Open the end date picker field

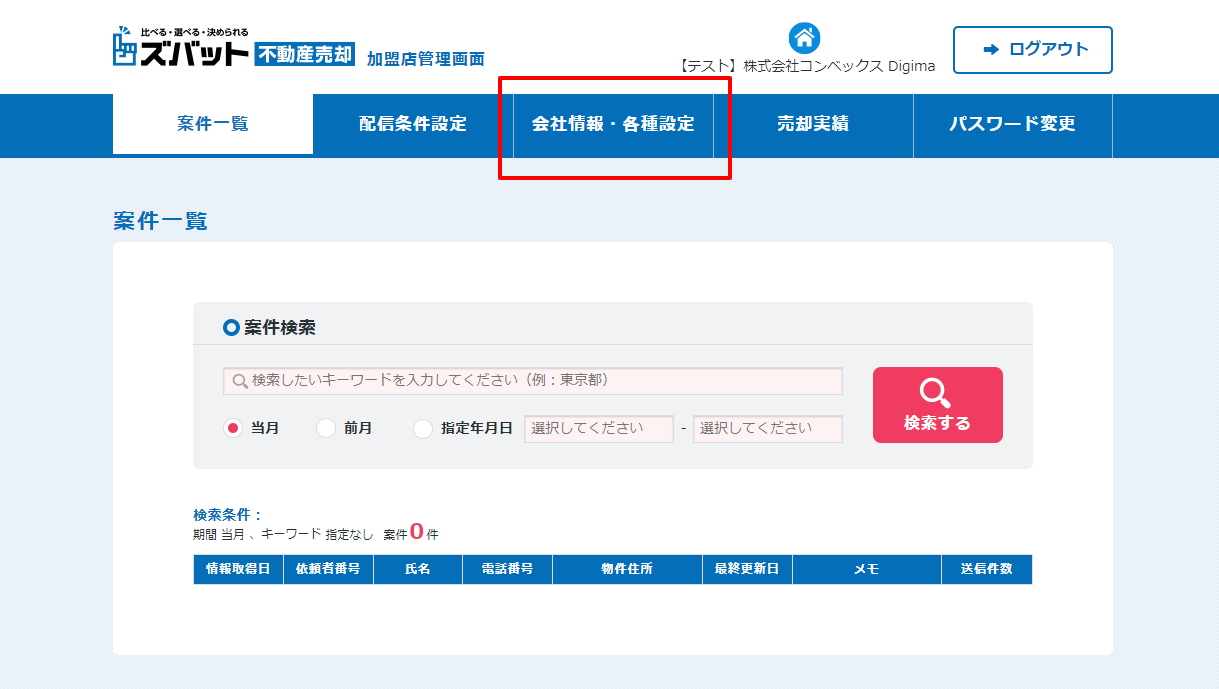(767, 428)
